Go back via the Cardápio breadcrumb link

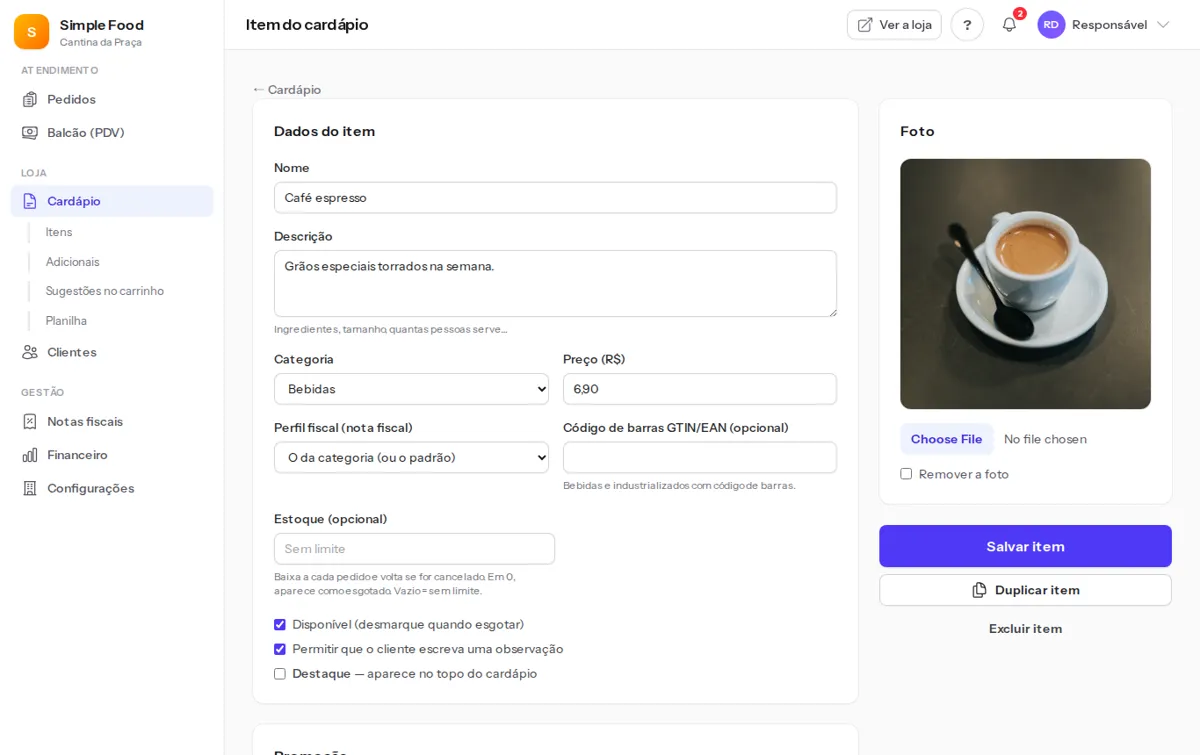[287, 89]
